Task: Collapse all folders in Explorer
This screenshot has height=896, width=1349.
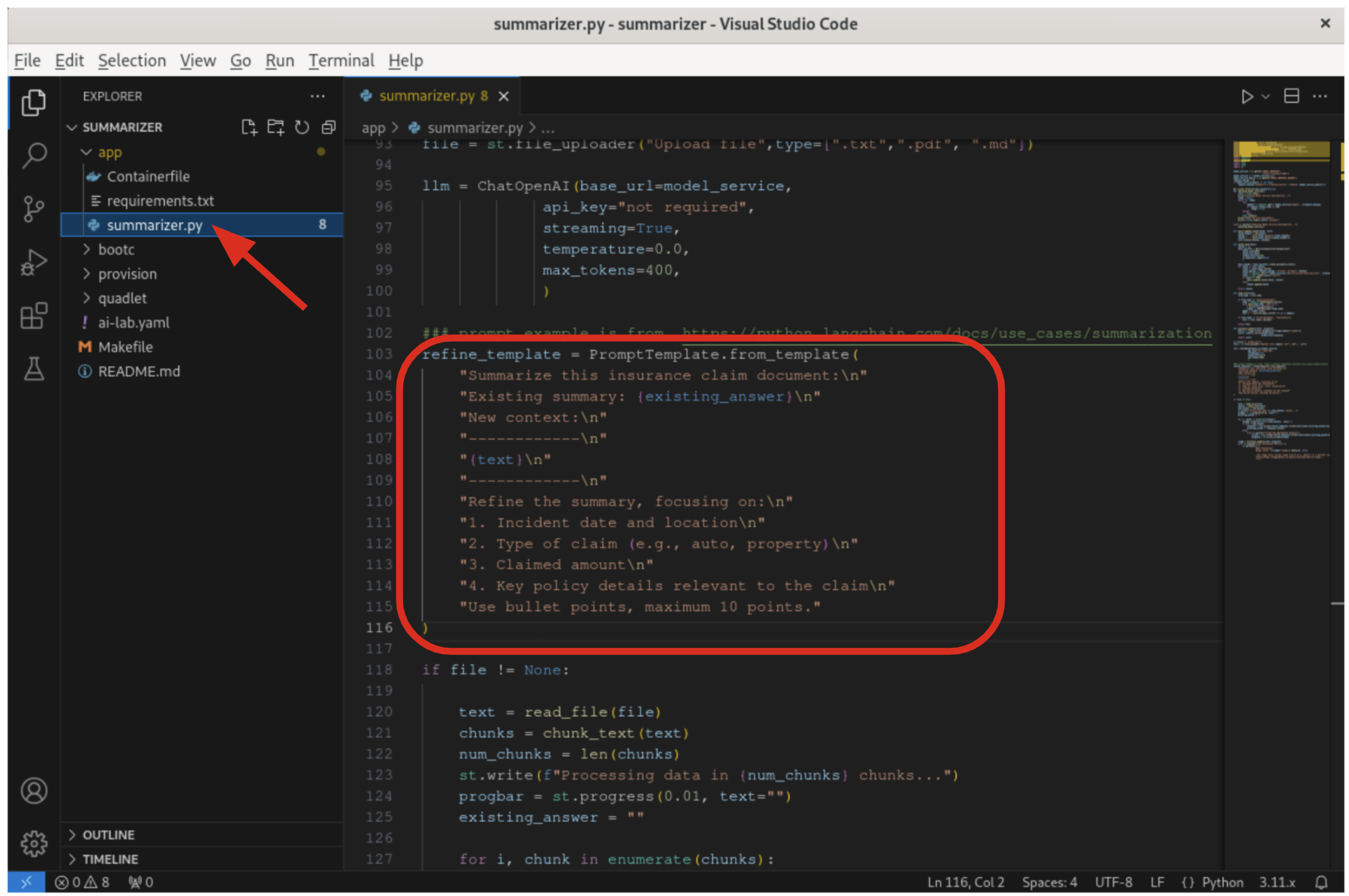Action: pyautogui.click(x=329, y=127)
